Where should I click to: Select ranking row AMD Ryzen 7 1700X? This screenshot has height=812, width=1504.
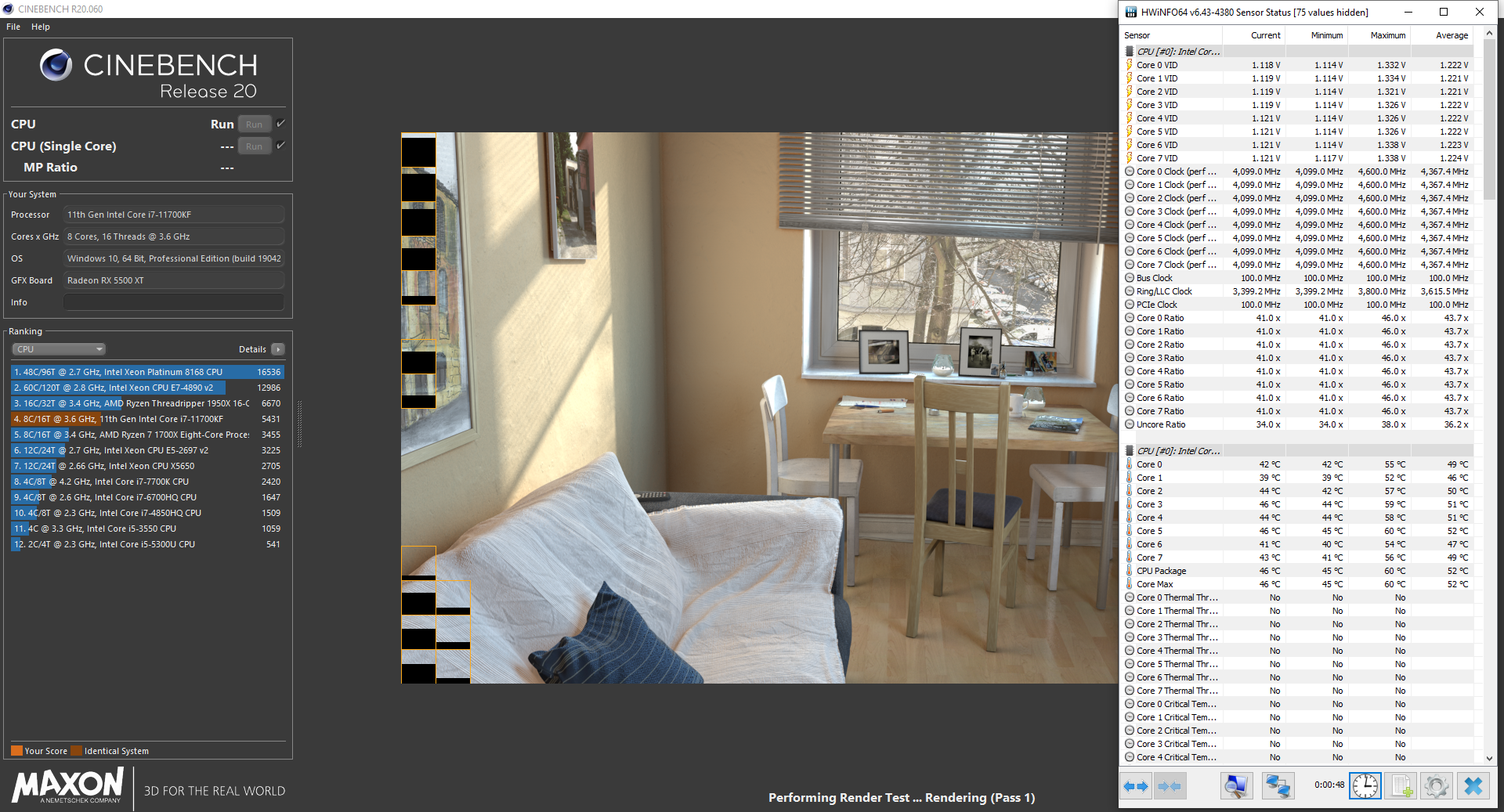click(147, 435)
